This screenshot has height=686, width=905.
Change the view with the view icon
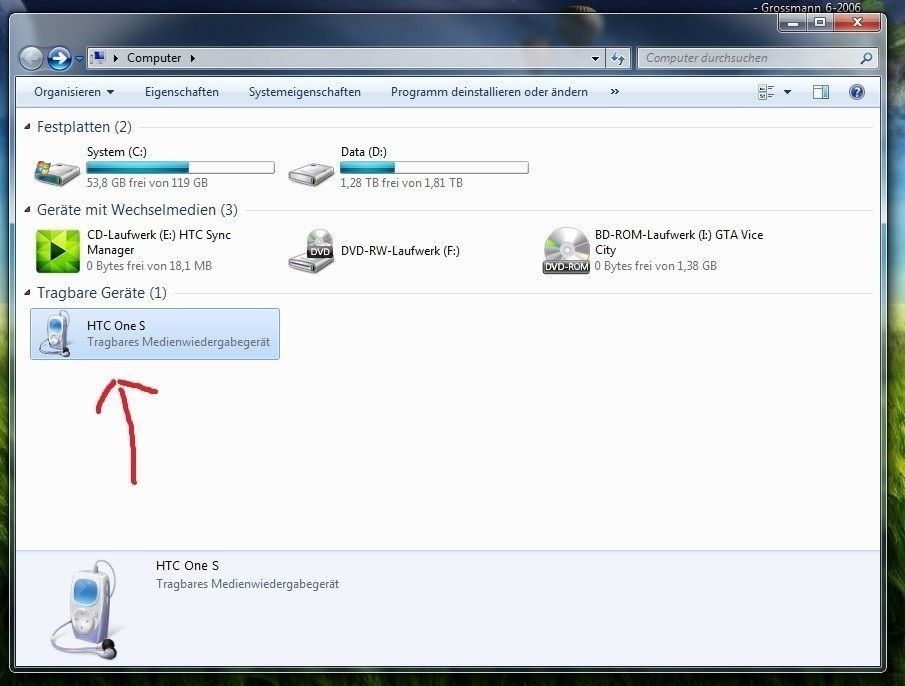click(x=766, y=92)
